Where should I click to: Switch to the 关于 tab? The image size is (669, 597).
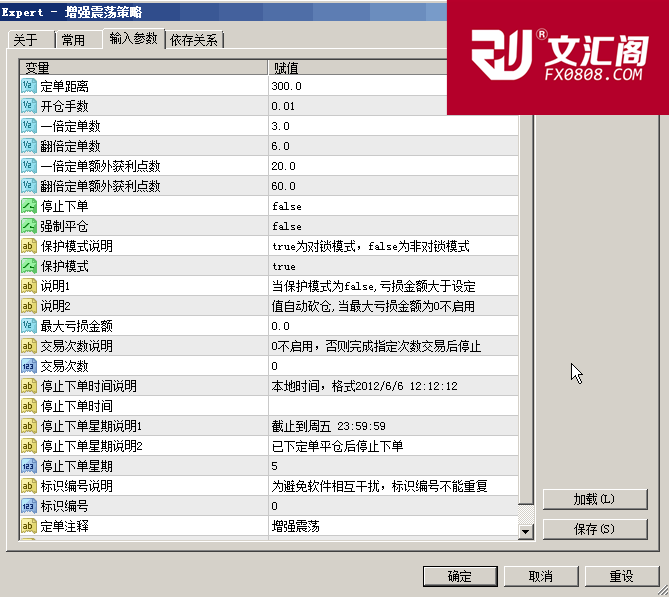[x=26, y=40]
